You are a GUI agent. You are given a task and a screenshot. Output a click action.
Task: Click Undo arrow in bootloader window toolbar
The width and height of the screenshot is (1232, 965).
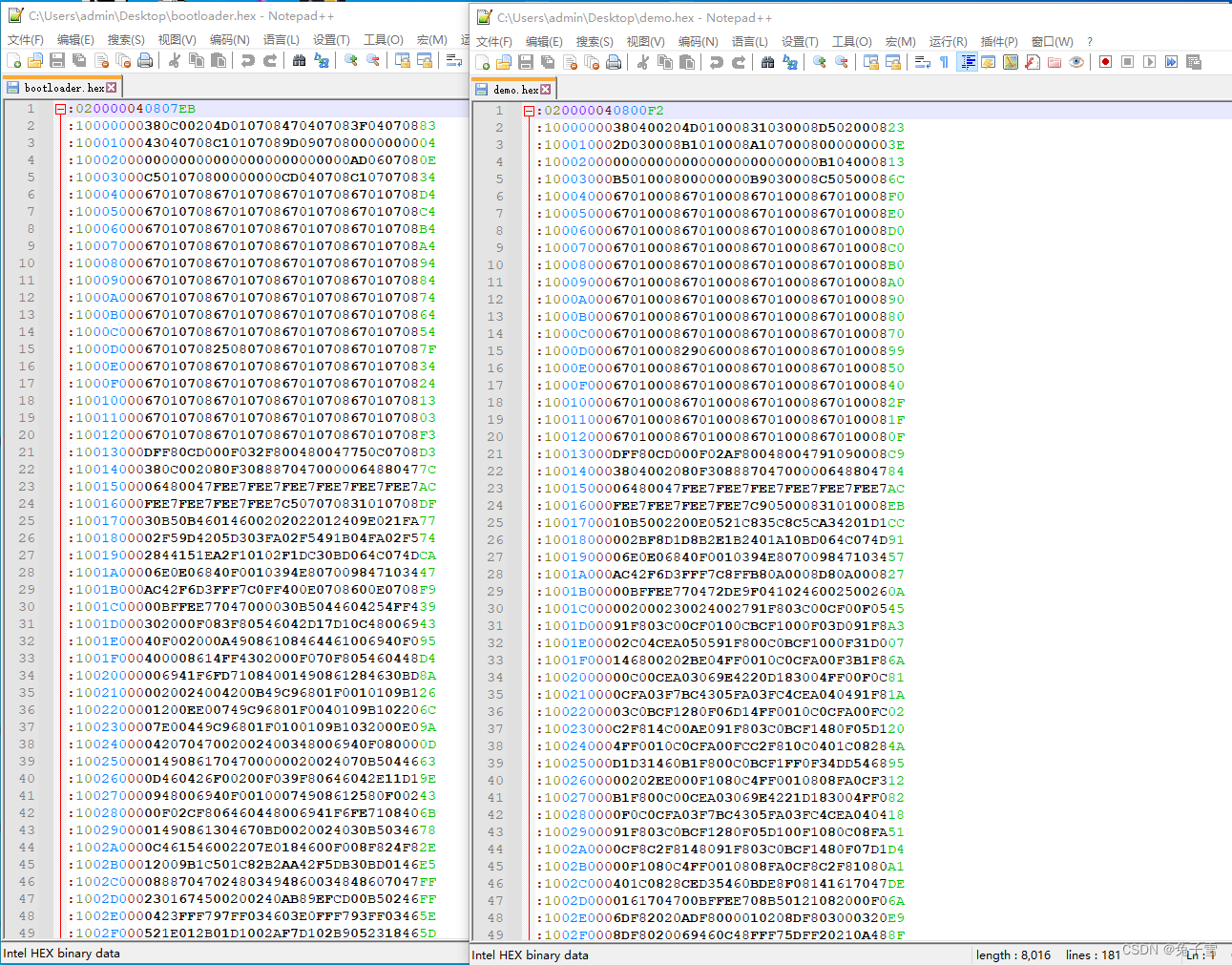click(248, 60)
